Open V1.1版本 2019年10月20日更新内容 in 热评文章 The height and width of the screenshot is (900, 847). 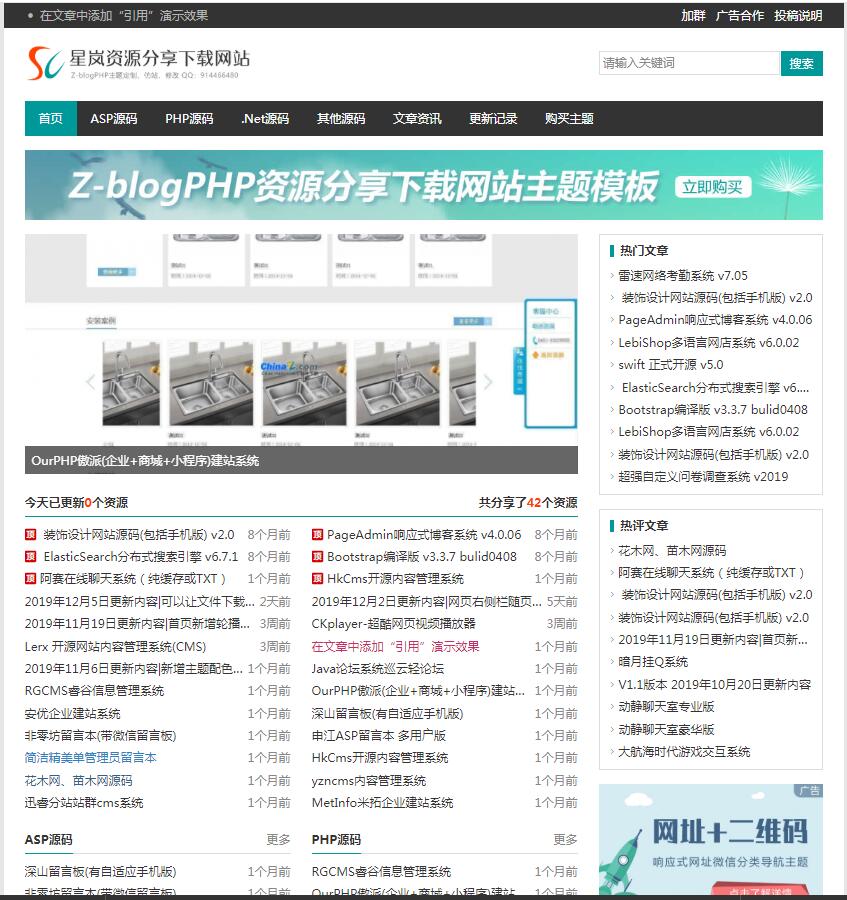coord(714,684)
